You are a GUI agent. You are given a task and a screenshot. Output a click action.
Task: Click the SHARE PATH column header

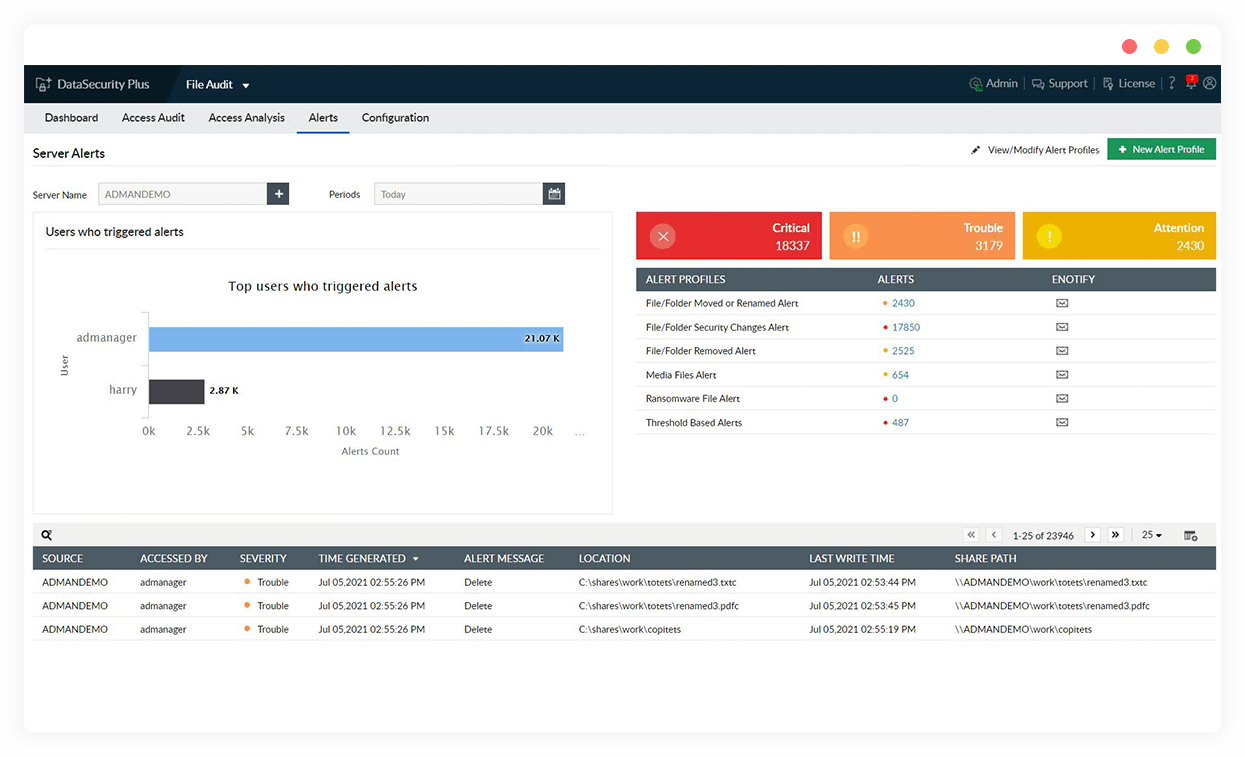(x=985, y=559)
